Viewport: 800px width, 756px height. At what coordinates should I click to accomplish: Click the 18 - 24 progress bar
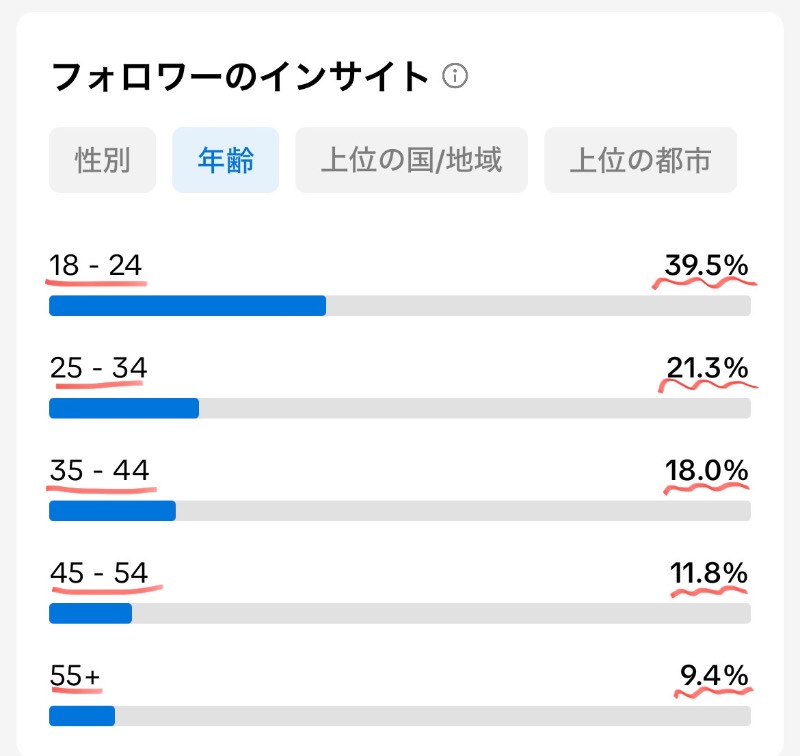point(400,306)
